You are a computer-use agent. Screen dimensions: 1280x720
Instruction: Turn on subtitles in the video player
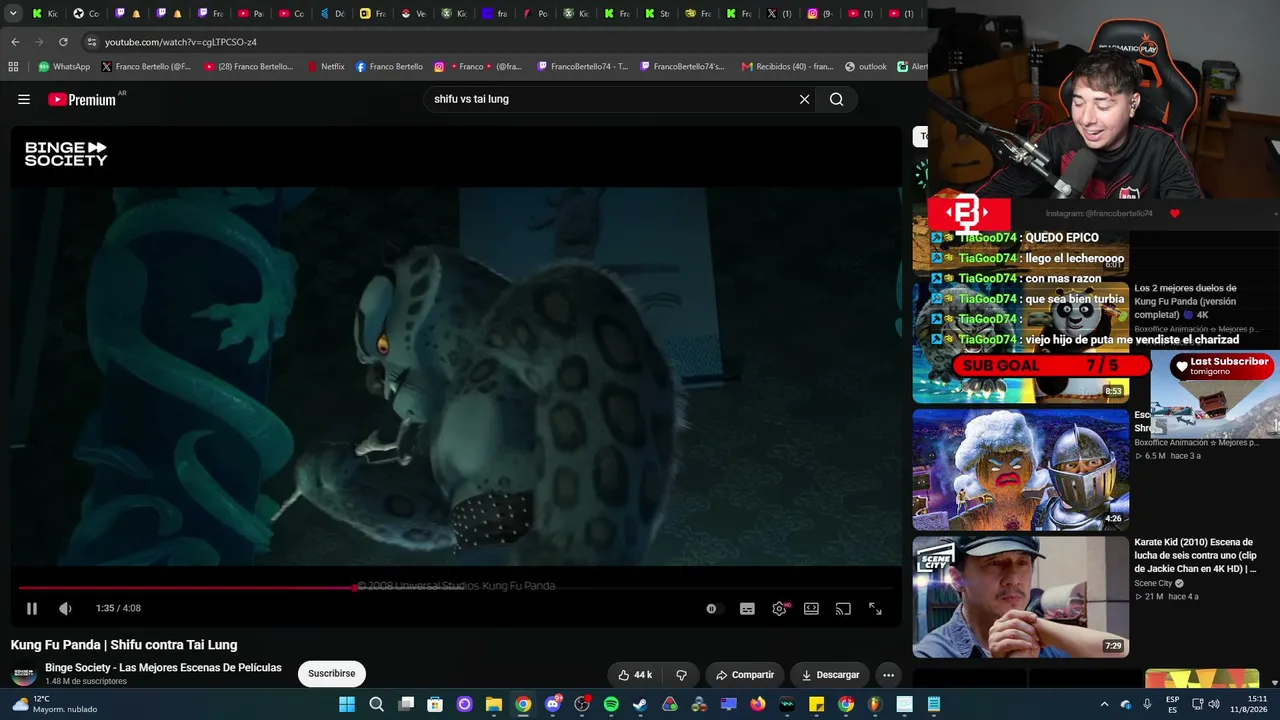(747, 608)
